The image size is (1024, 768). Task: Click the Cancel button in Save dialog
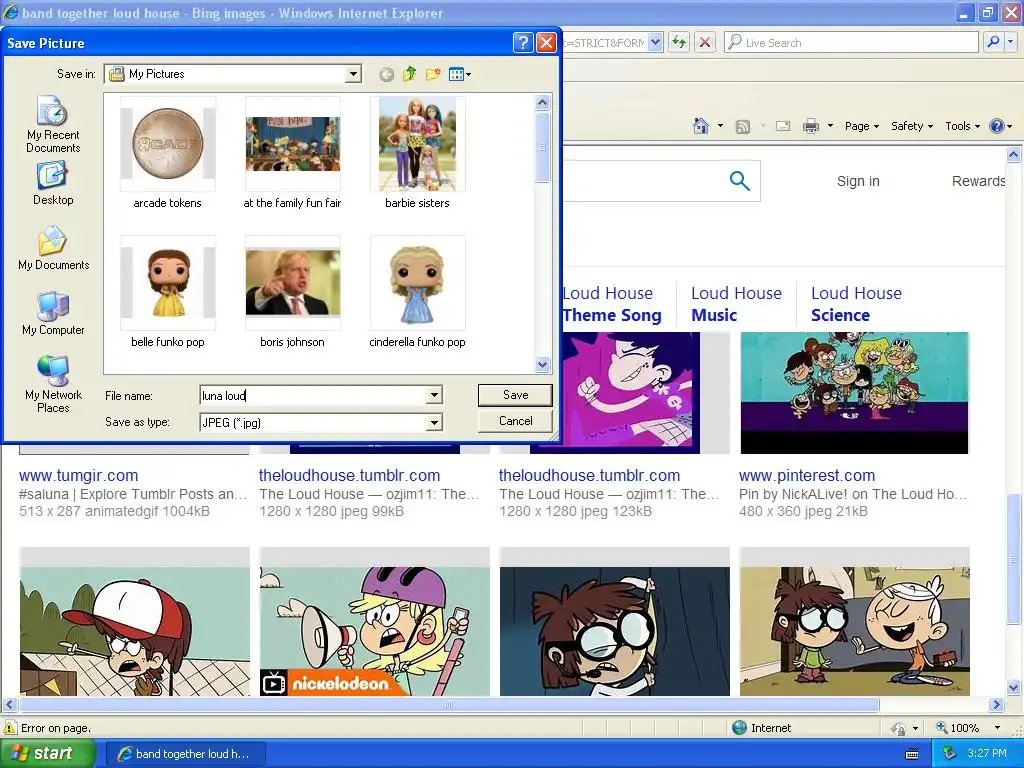[515, 421]
